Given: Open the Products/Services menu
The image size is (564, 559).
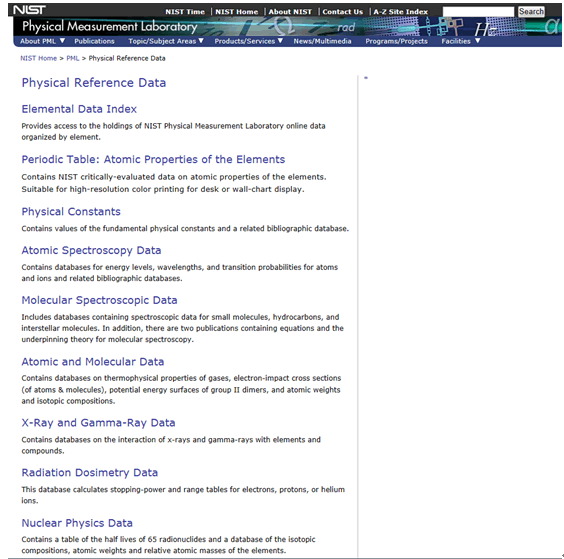Looking at the screenshot, I should 245,41.
